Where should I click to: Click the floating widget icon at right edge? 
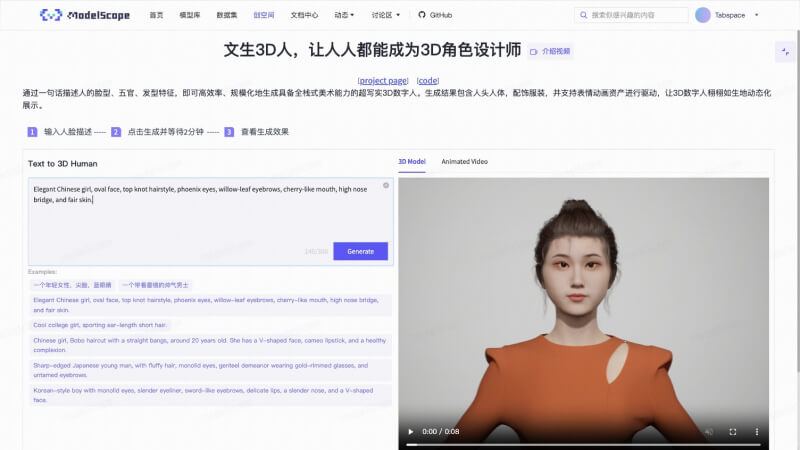tap(785, 51)
